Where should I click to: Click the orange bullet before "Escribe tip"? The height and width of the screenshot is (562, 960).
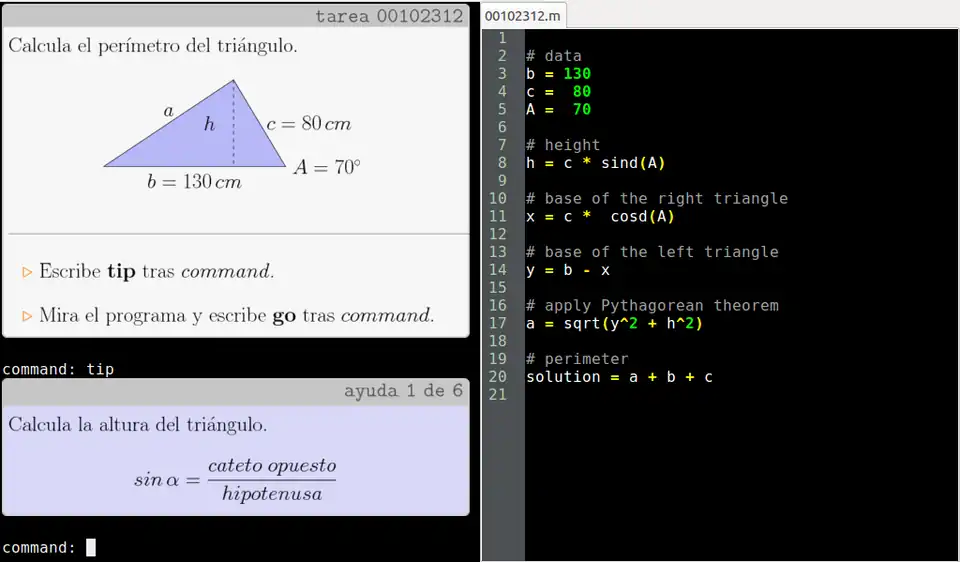point(27,272)
